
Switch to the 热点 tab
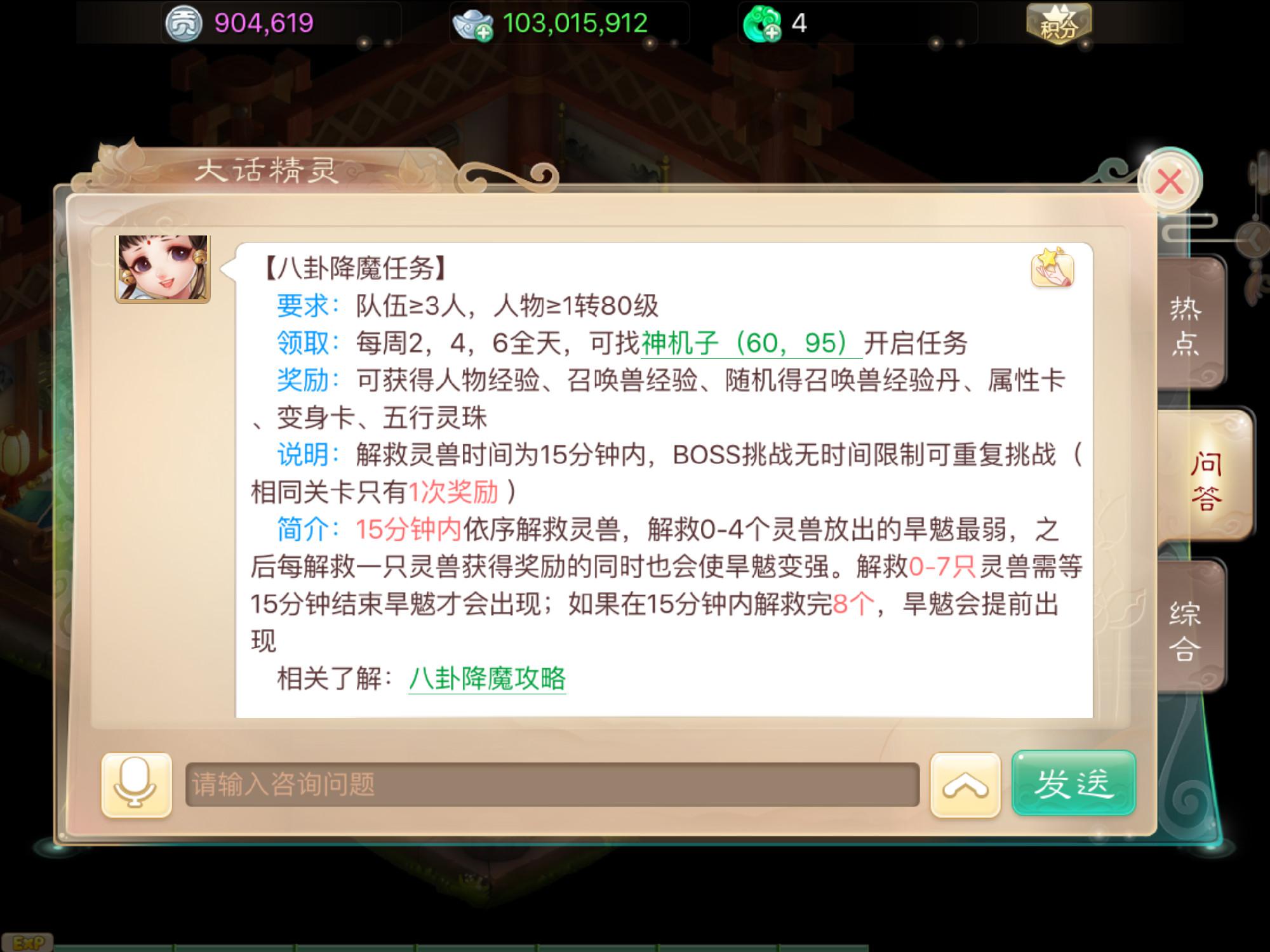pyautogui.click(x=1187, y=325)
